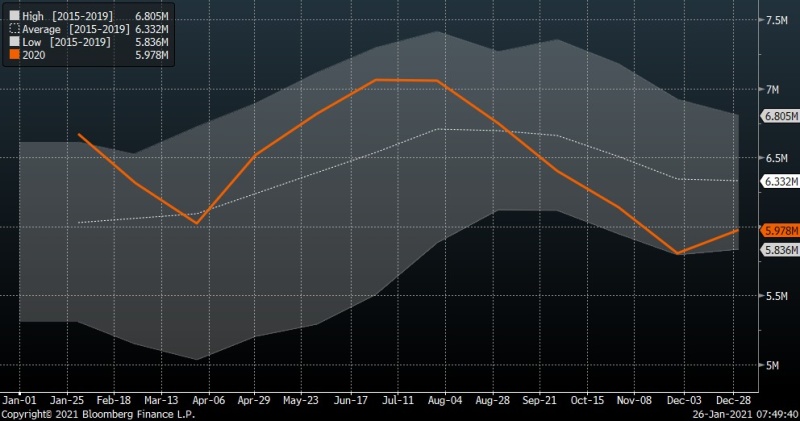This screenshot has height=421, width=800.
Task: Click the Jan-25 x-axis date
Action: (x=67, y=401)
